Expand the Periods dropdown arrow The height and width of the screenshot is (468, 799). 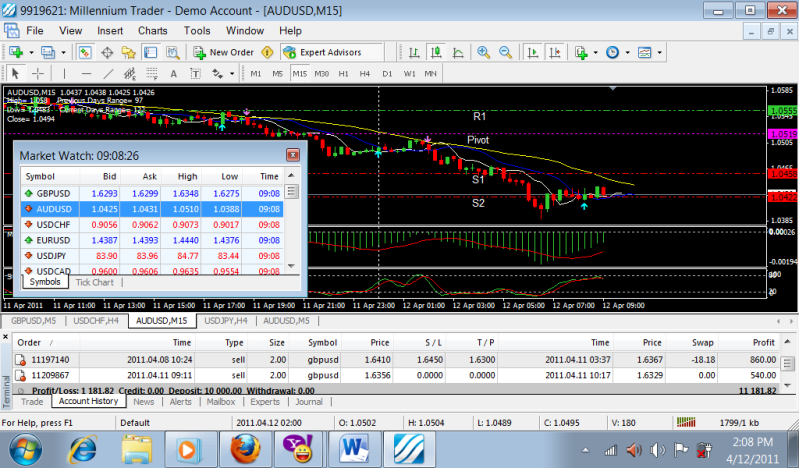(627, 53)
